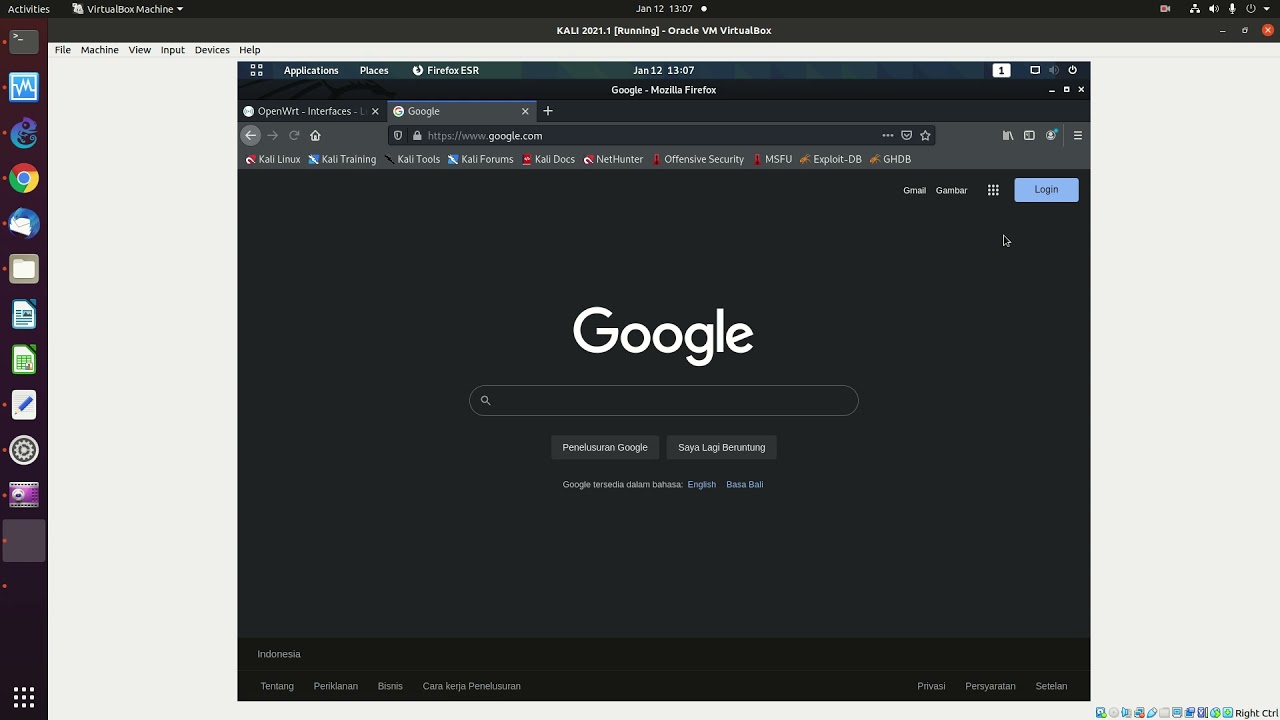Open Kali Places menu

click(x=374, y=70)
